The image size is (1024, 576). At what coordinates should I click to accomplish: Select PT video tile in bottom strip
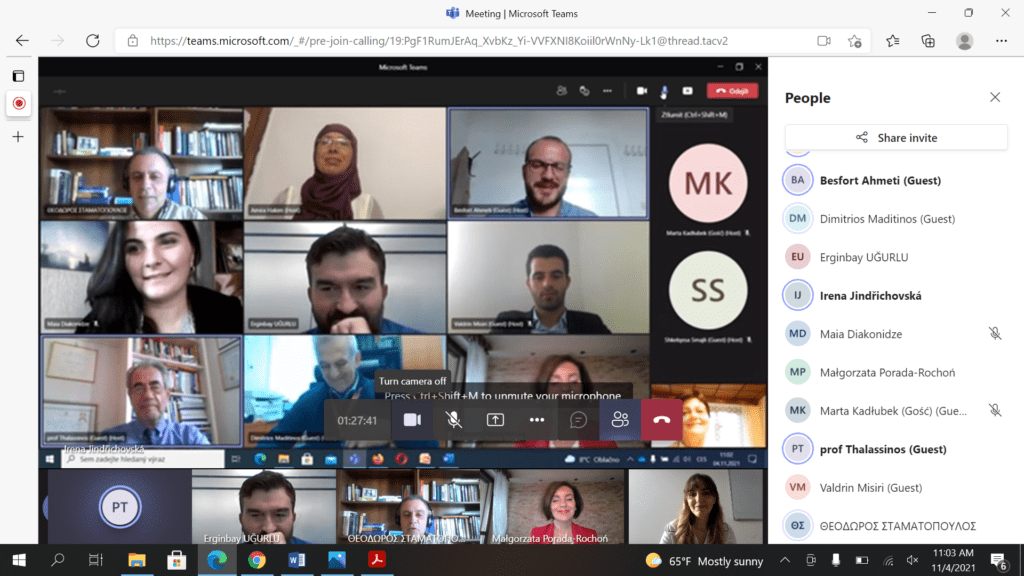[x=120, y=507]
